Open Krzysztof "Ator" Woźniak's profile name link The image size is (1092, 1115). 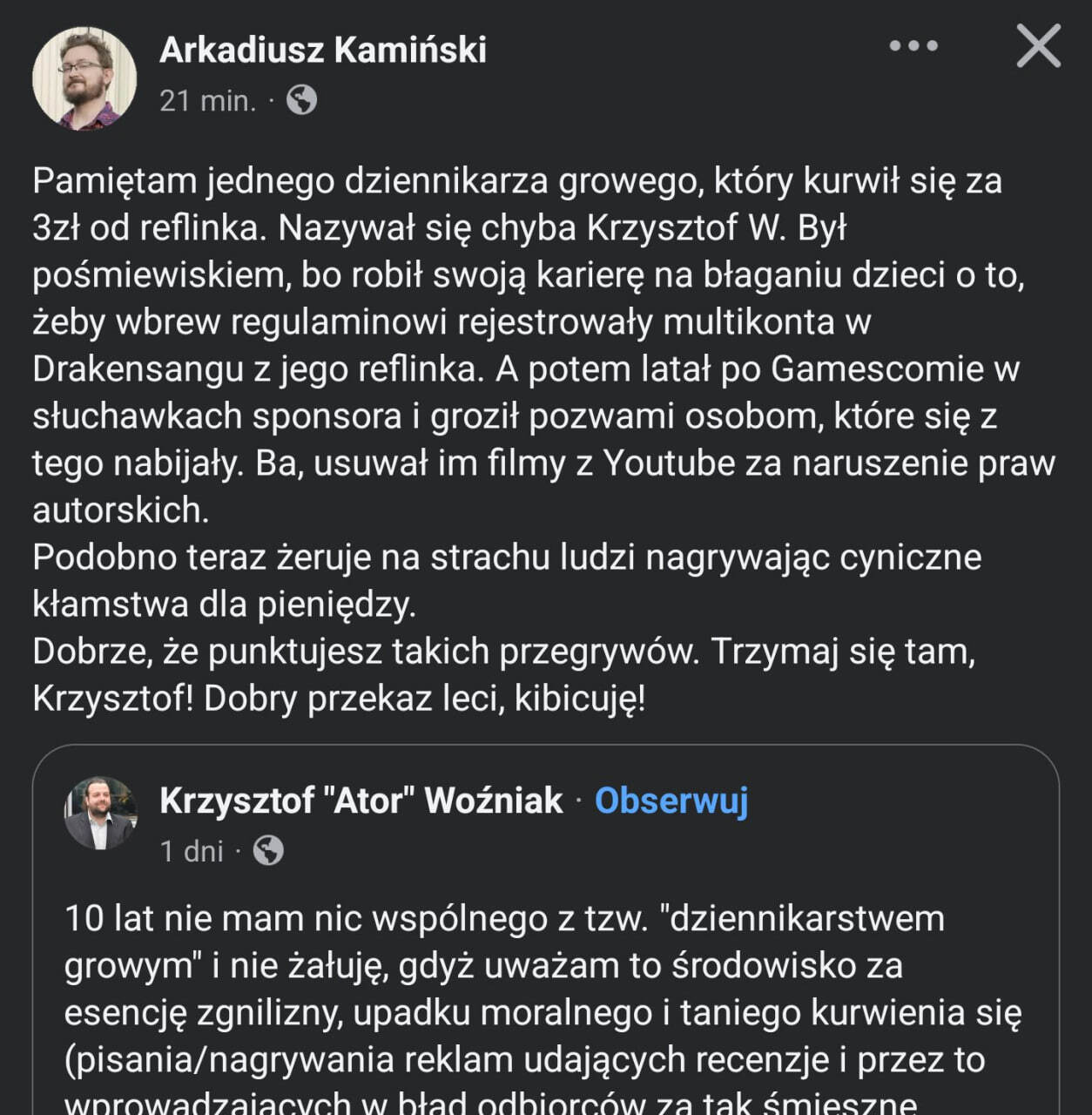pos(361,800)
